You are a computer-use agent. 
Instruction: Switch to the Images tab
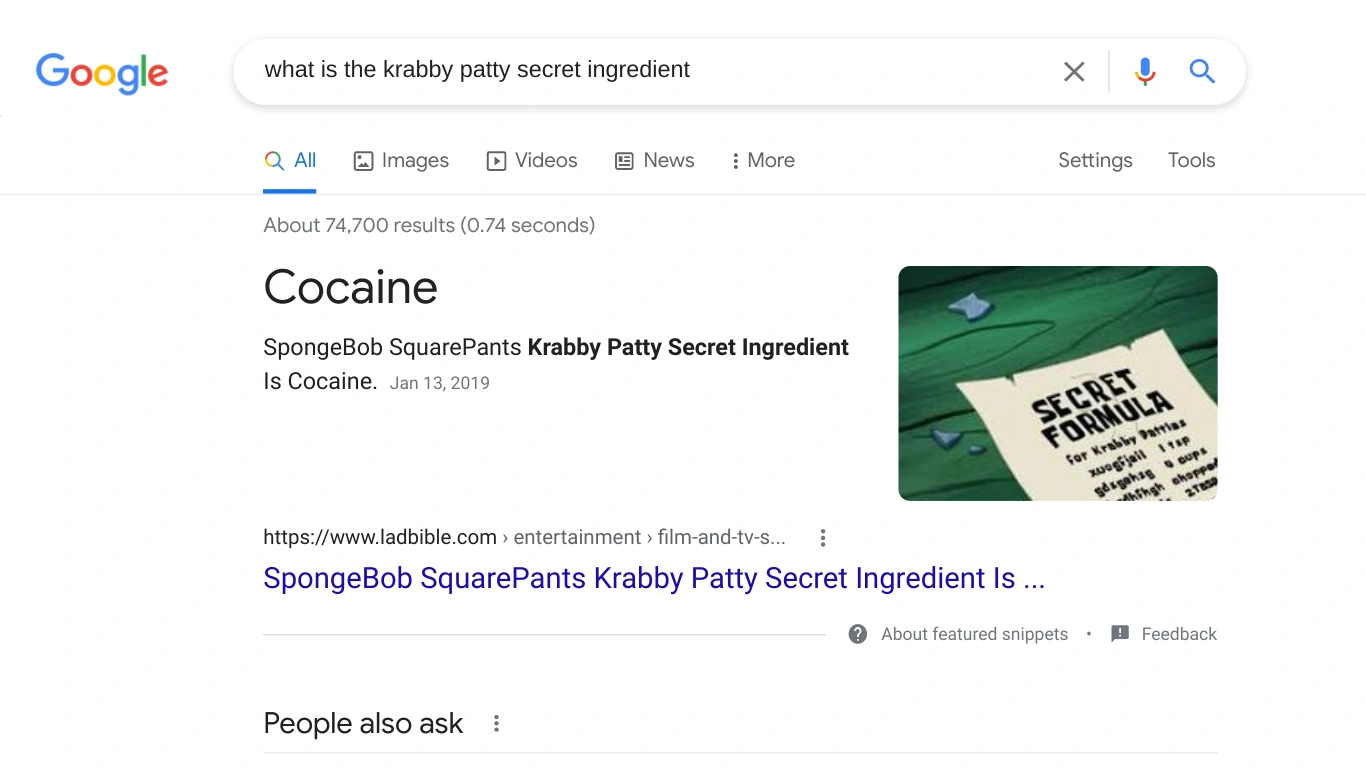(401, 160)
